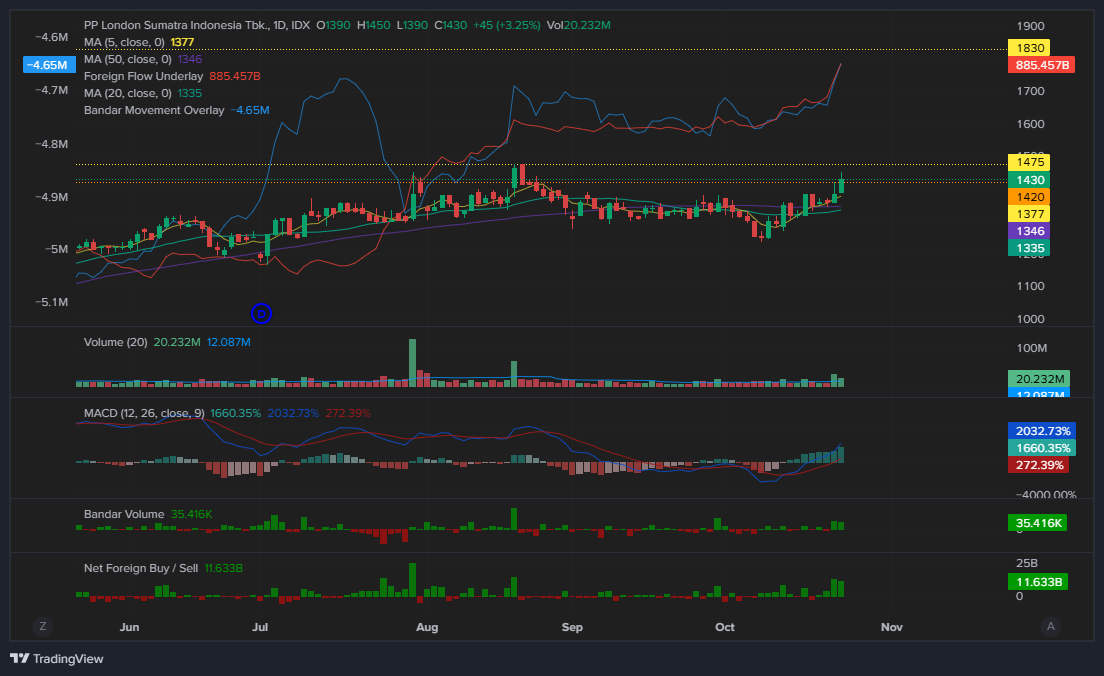This screenshot has height=676, width=1104.
Task: Click the blue -4.65M left scale label
Action: [x=49, y=65]
